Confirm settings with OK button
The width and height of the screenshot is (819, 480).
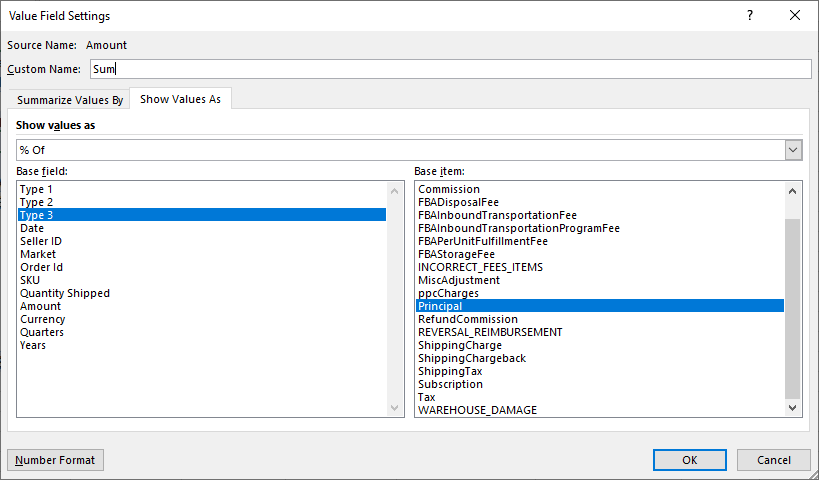tap(689, 460)
